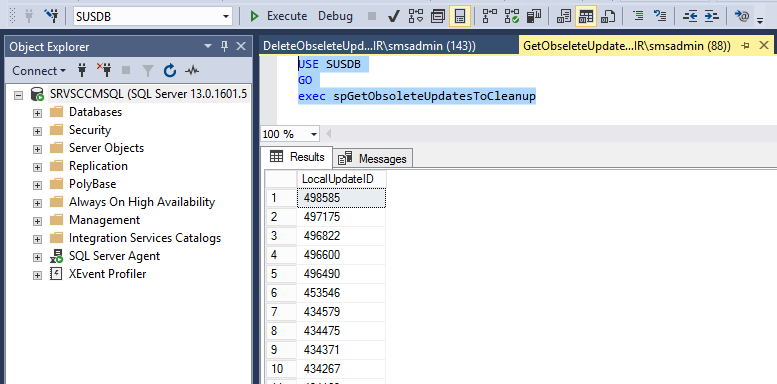This screenshot has height=384, width=777.
Task: Toggle Include Actual Execution Plan icon
Action: point(490,16)
